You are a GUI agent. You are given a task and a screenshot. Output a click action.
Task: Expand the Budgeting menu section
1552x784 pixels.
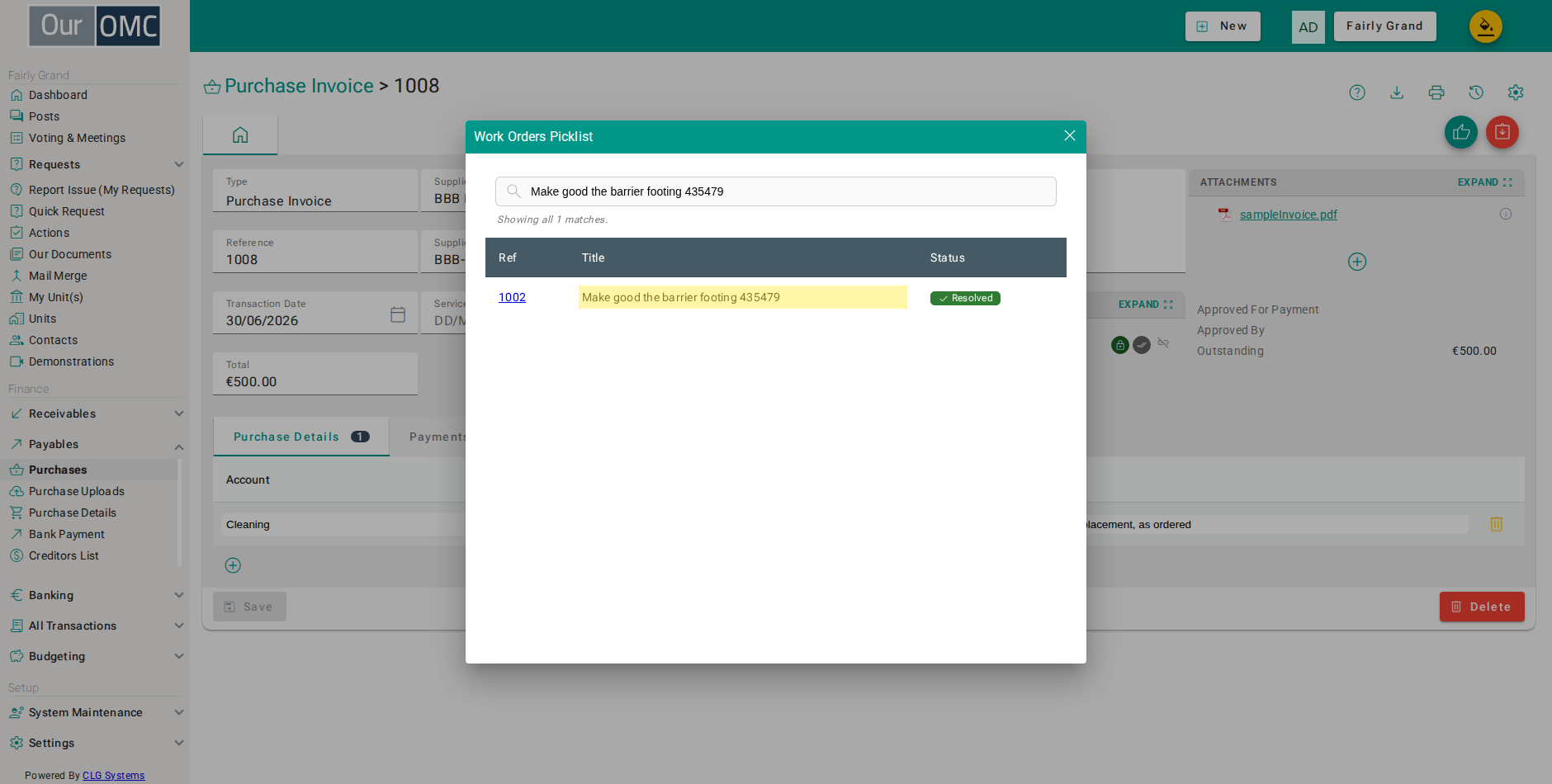tap(178, 656)
